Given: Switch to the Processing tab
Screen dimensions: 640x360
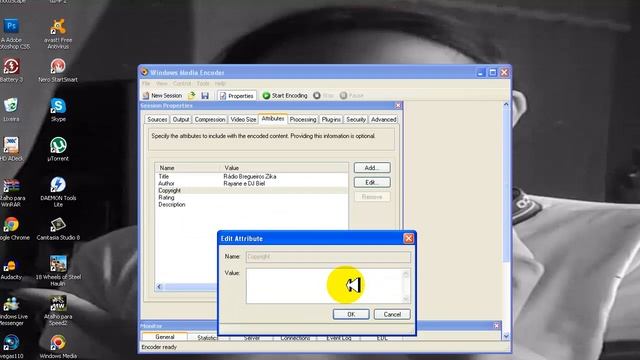Looking at the screenshot, I should (303, 120).
